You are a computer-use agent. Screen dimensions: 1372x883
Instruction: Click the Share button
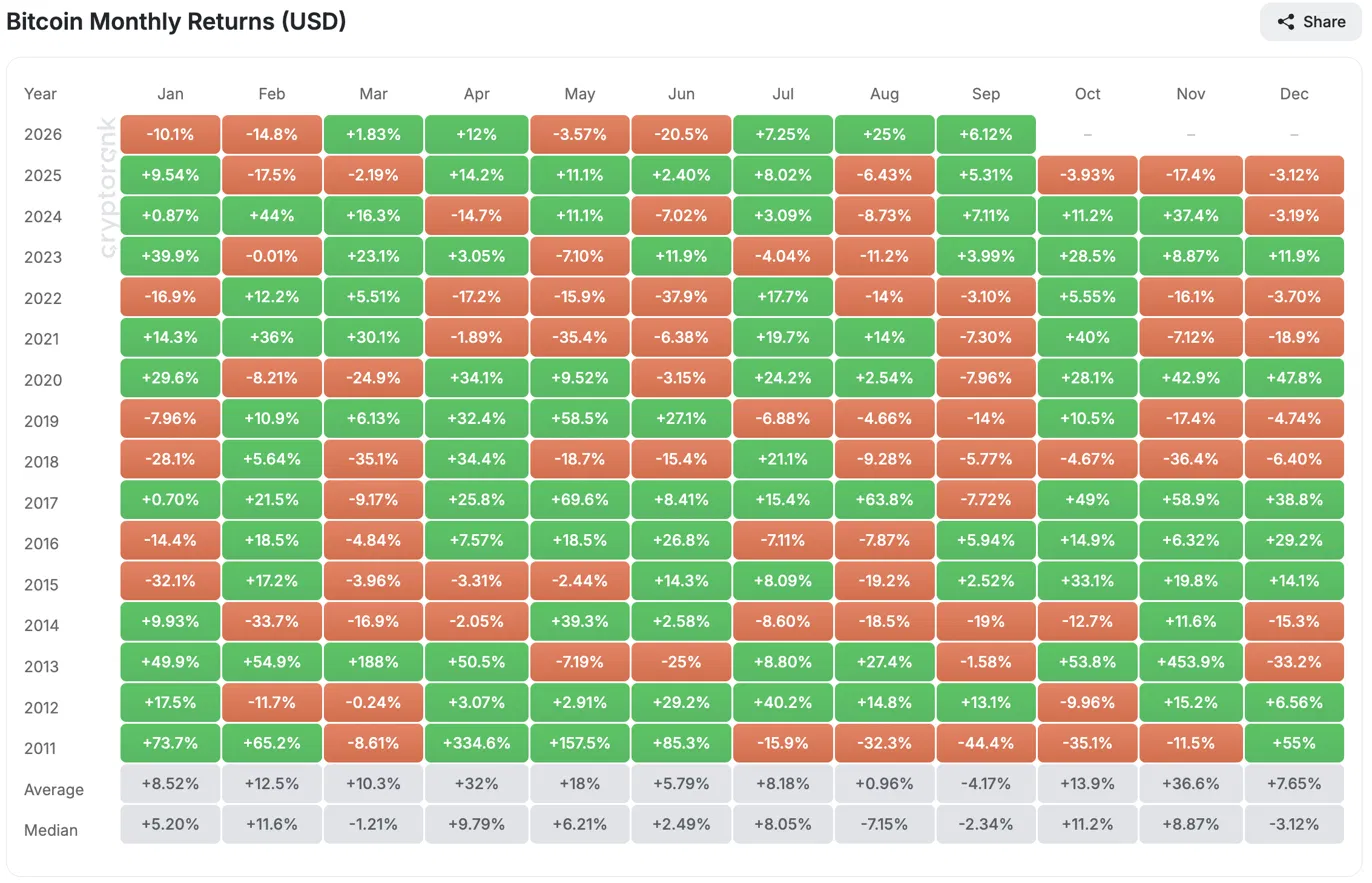tap(1311, 22)
